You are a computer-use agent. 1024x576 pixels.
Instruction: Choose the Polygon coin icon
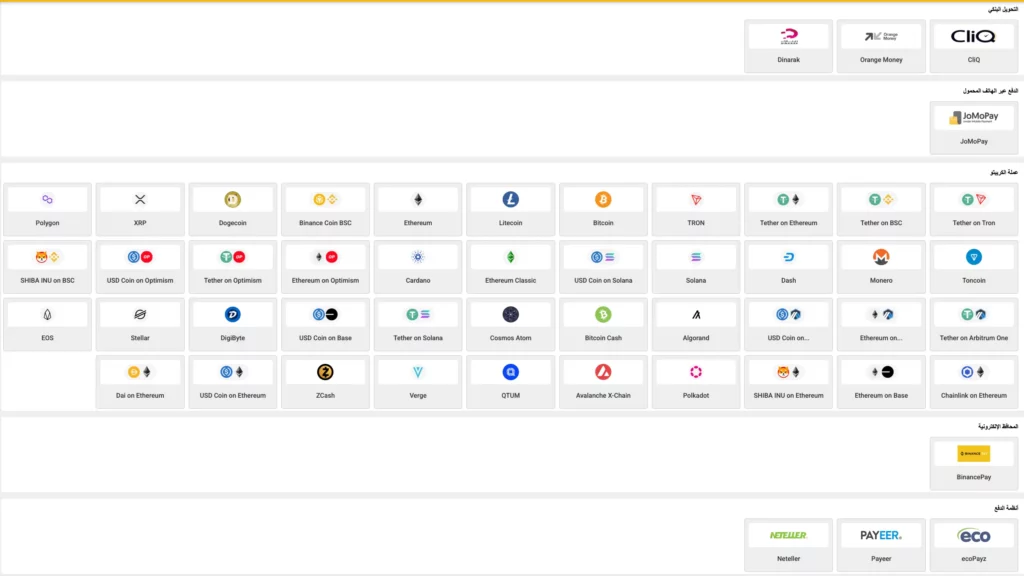pos(47,200)
